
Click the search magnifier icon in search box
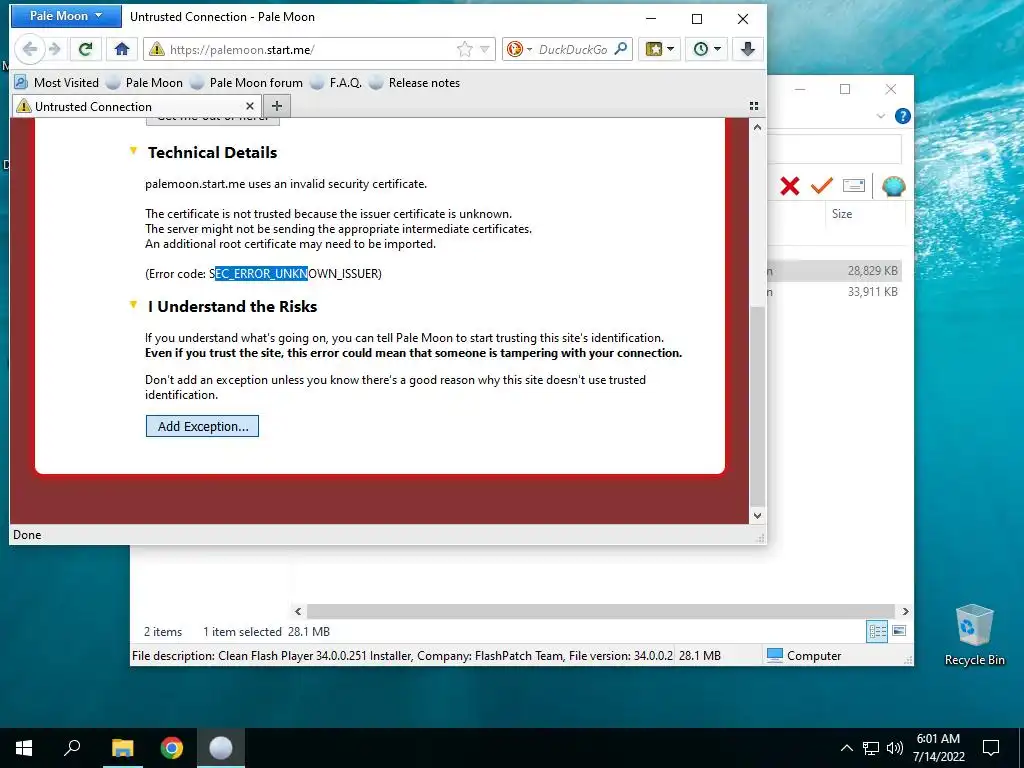[621, 49]
